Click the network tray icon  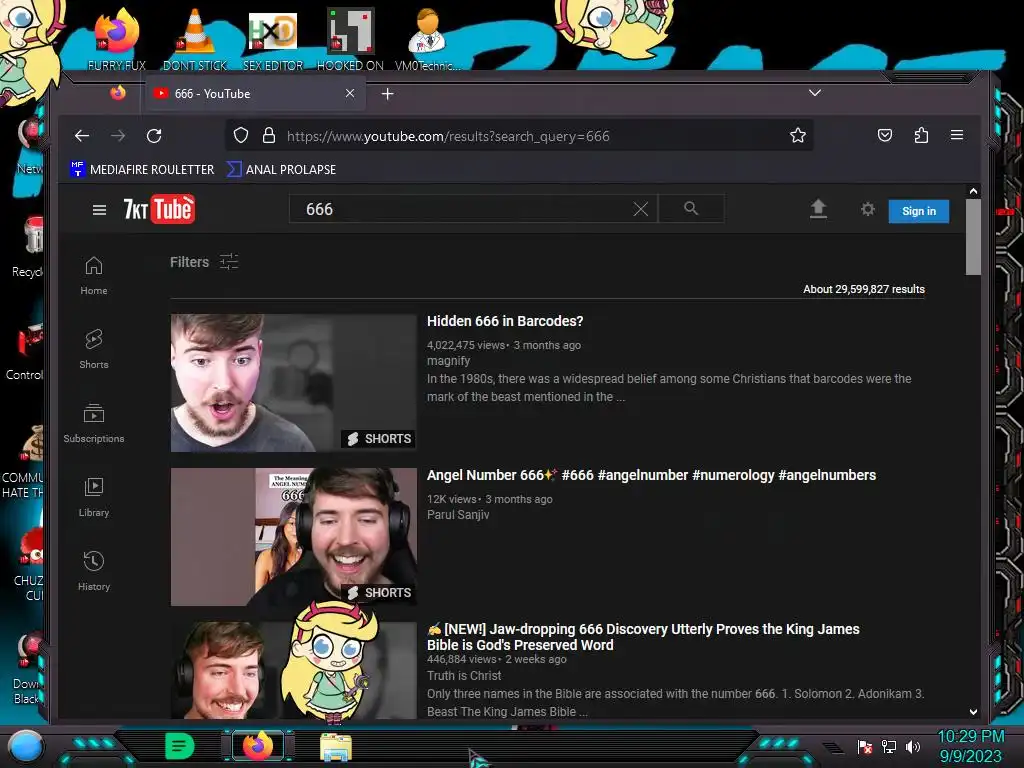(889, 747)
